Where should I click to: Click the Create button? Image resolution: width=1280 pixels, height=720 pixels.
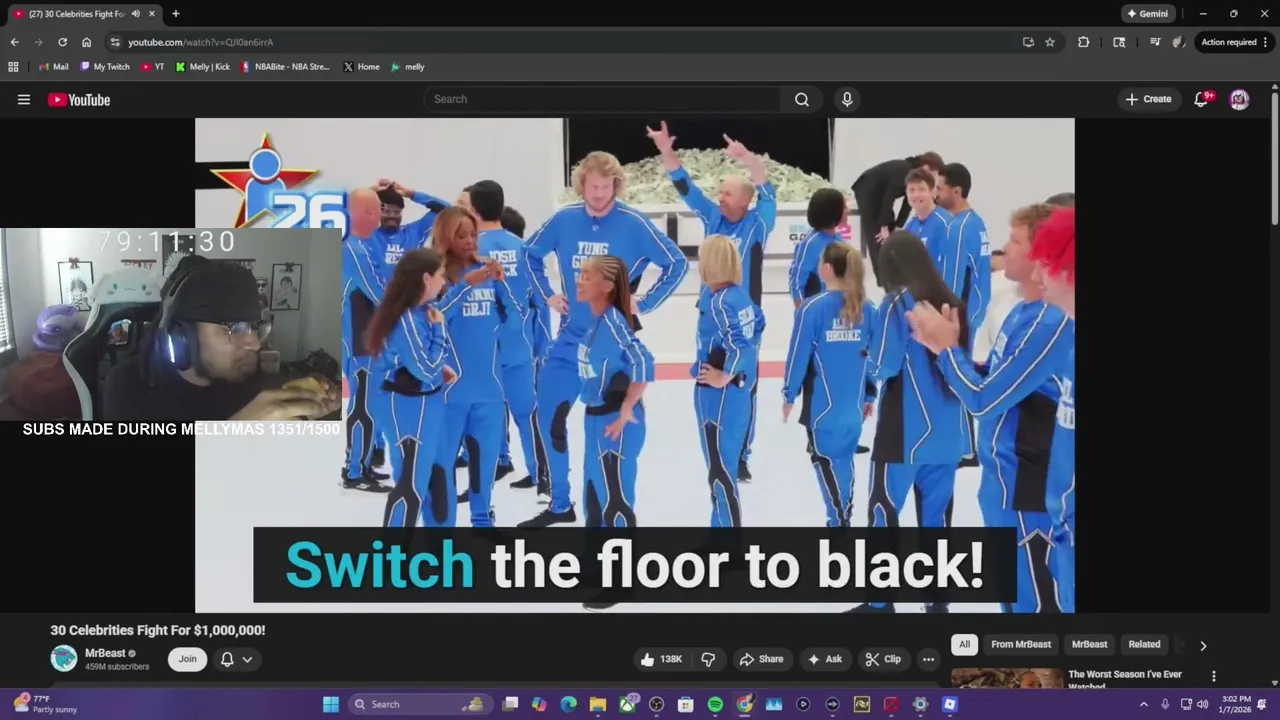(x=1148, y=99)
